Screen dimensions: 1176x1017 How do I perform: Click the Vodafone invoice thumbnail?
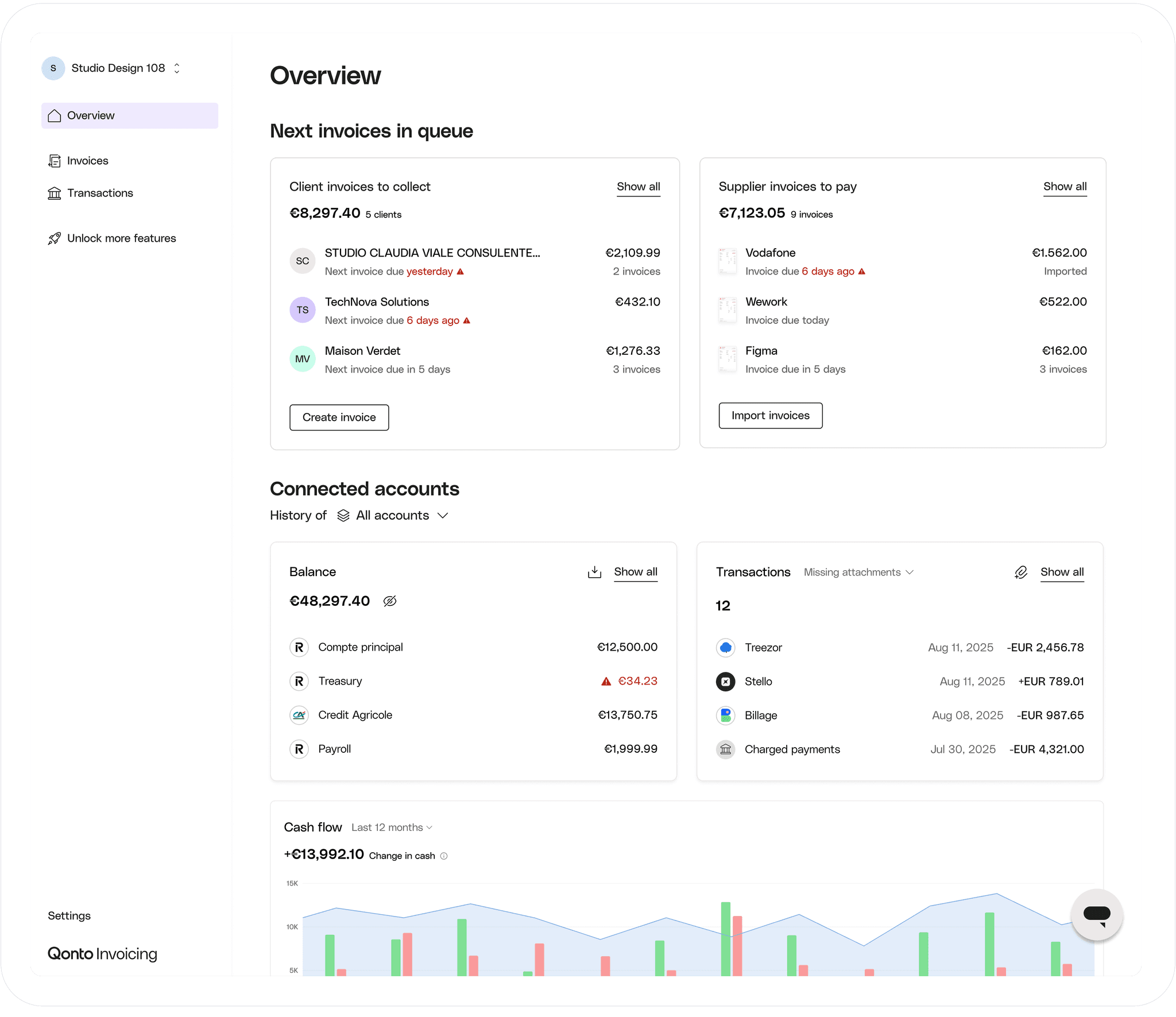point(728,261)
